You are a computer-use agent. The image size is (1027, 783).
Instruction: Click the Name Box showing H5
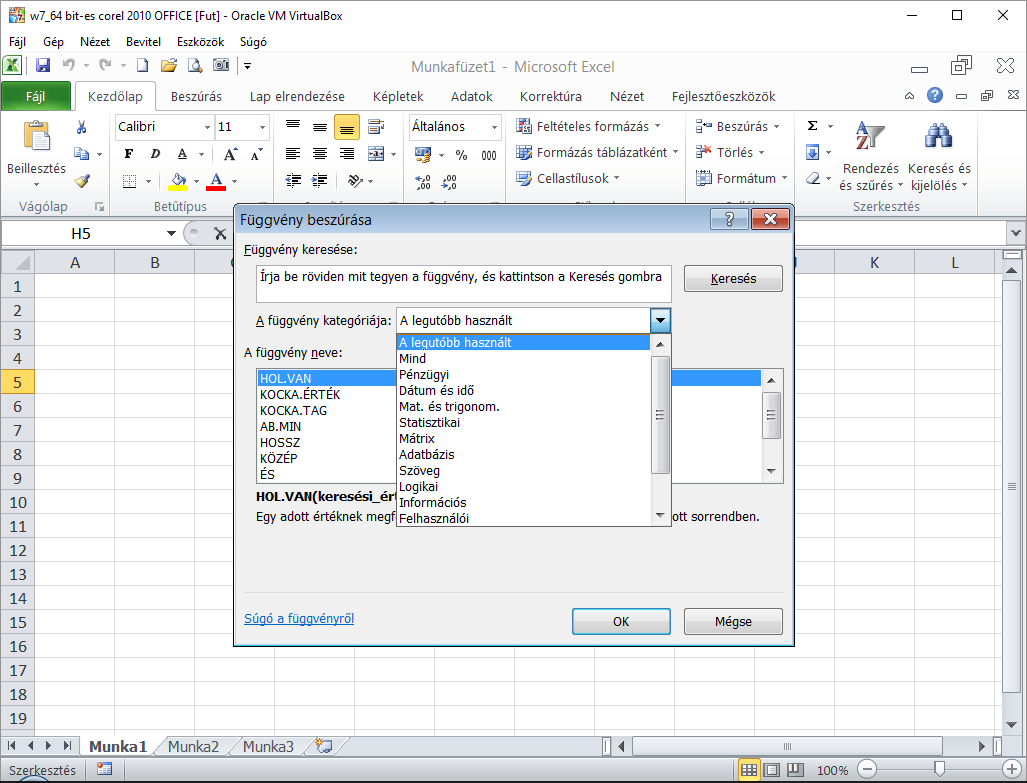tap(81, 234)
